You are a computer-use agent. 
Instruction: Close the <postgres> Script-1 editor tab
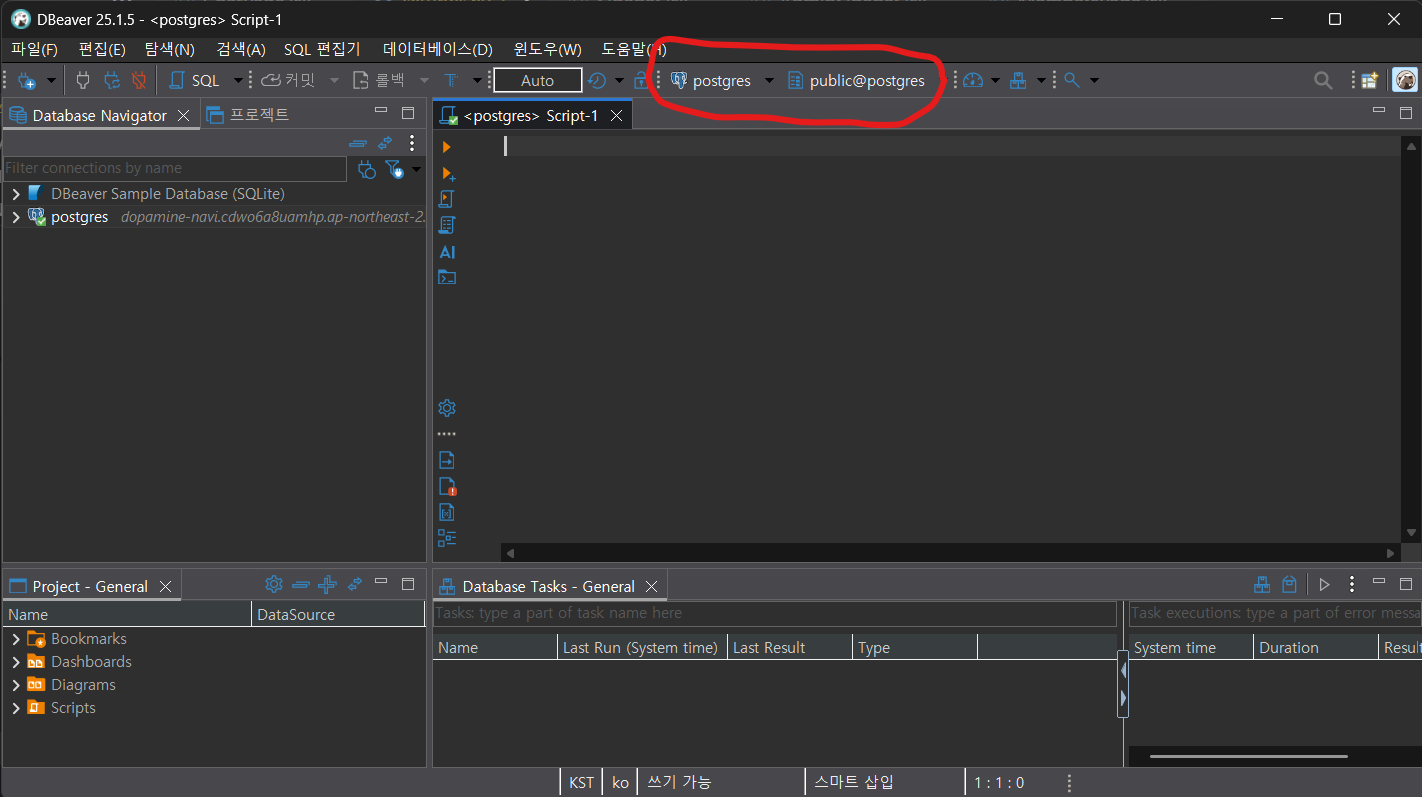(617, 115)
